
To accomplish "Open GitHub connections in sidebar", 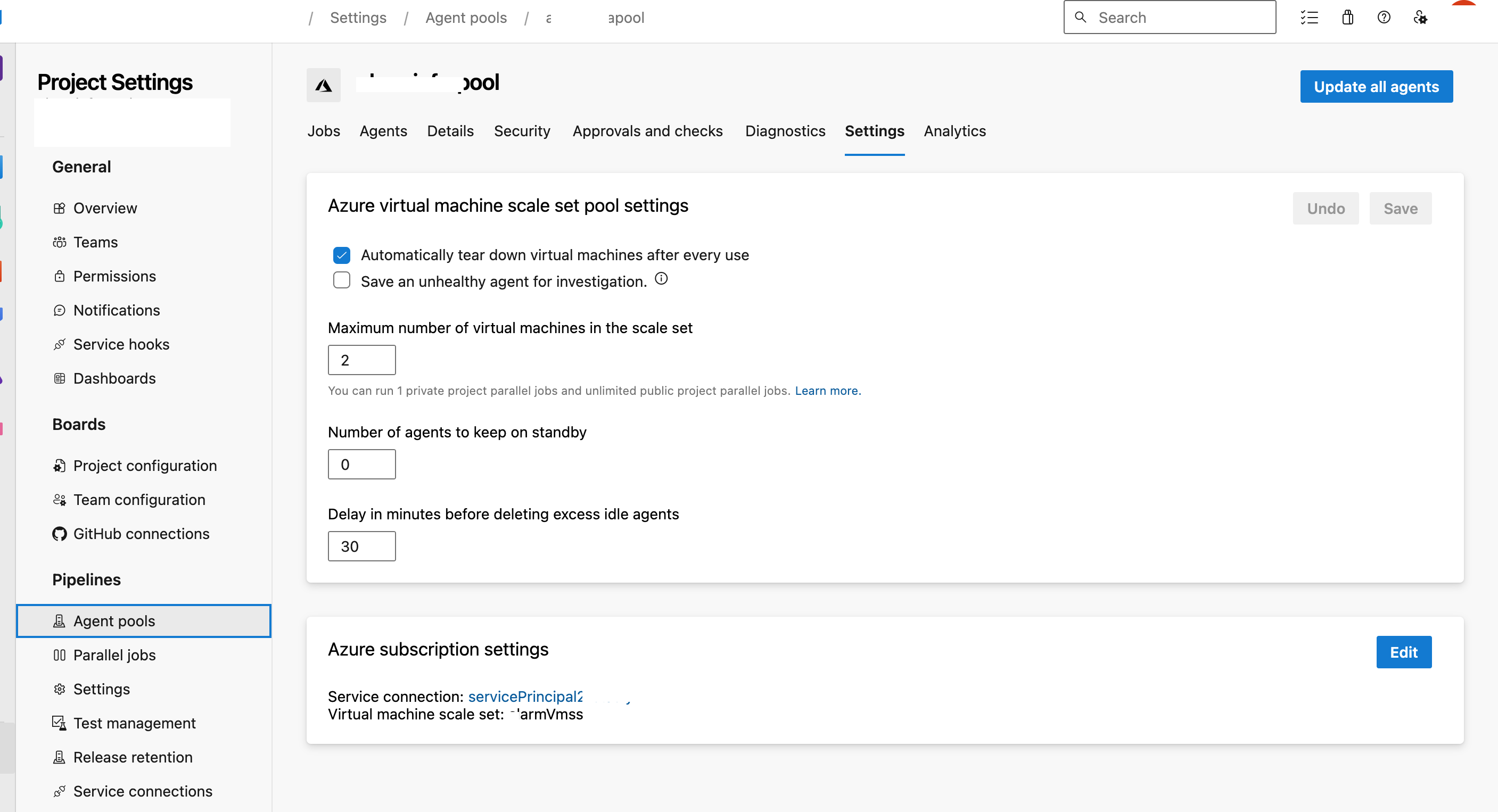I will tap(141, 534).
